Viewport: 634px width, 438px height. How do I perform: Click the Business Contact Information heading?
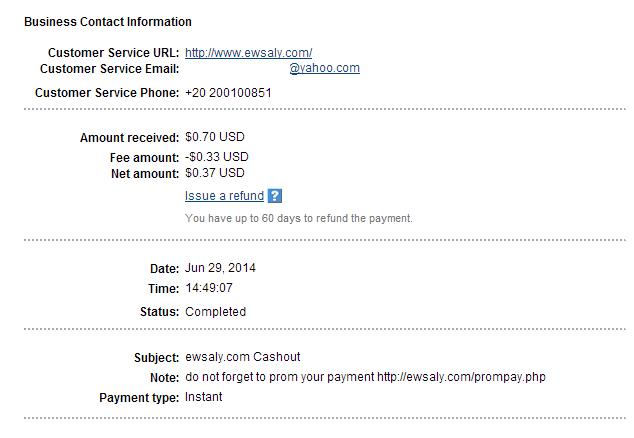(x=108, y=21)
